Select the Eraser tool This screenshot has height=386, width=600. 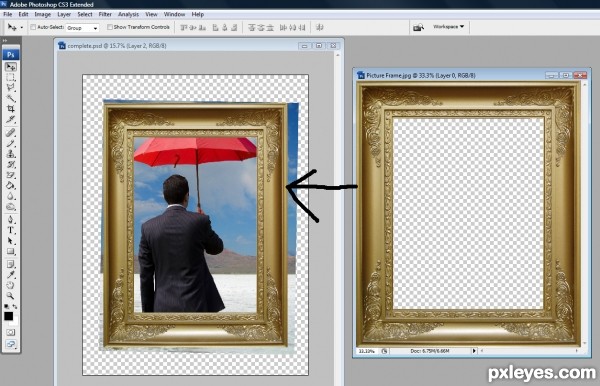click(11, 175)
